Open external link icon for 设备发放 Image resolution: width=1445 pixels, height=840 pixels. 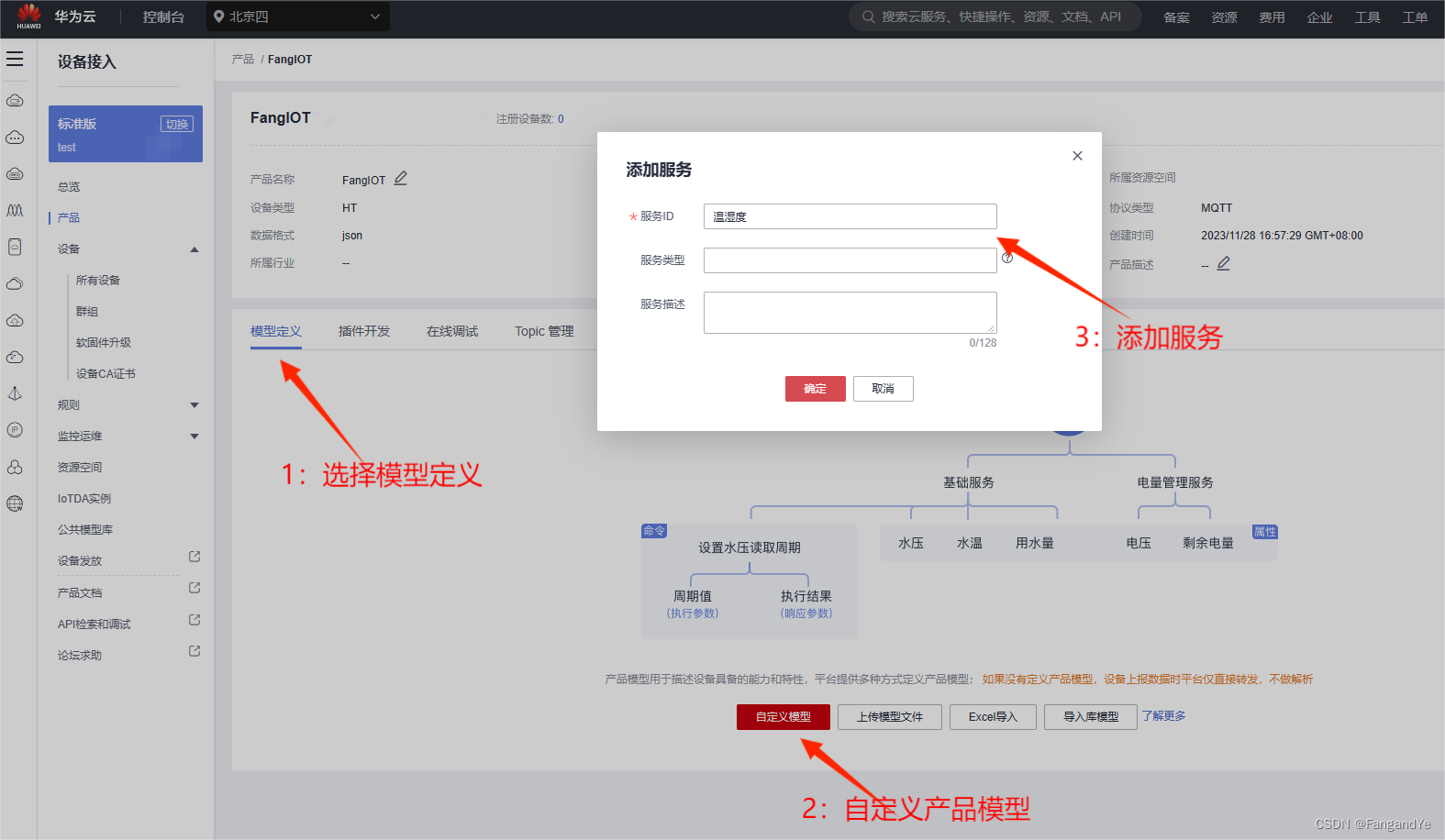[195, 557]
